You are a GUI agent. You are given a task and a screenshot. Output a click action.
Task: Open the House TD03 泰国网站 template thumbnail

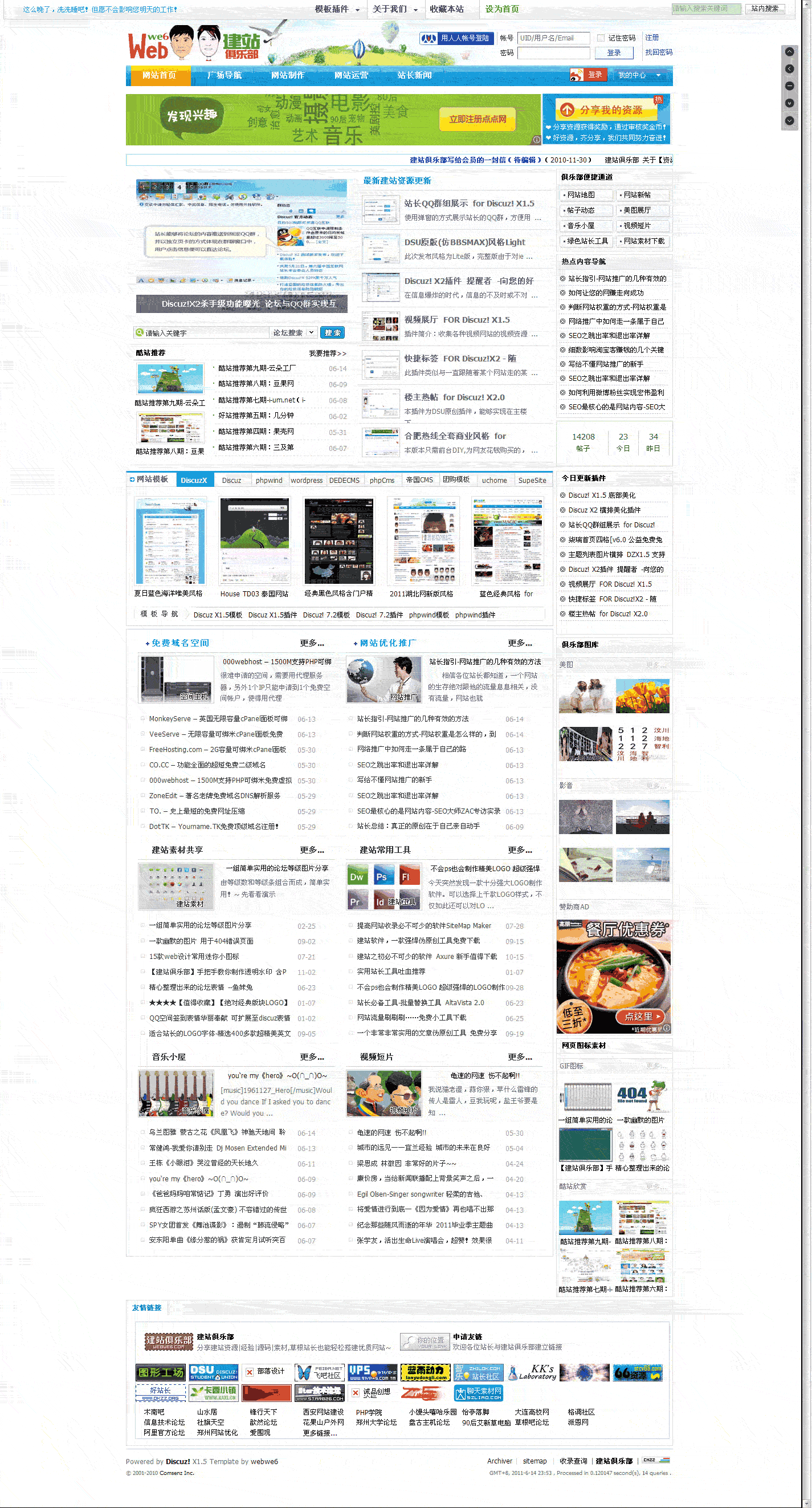tap(254, 541)
